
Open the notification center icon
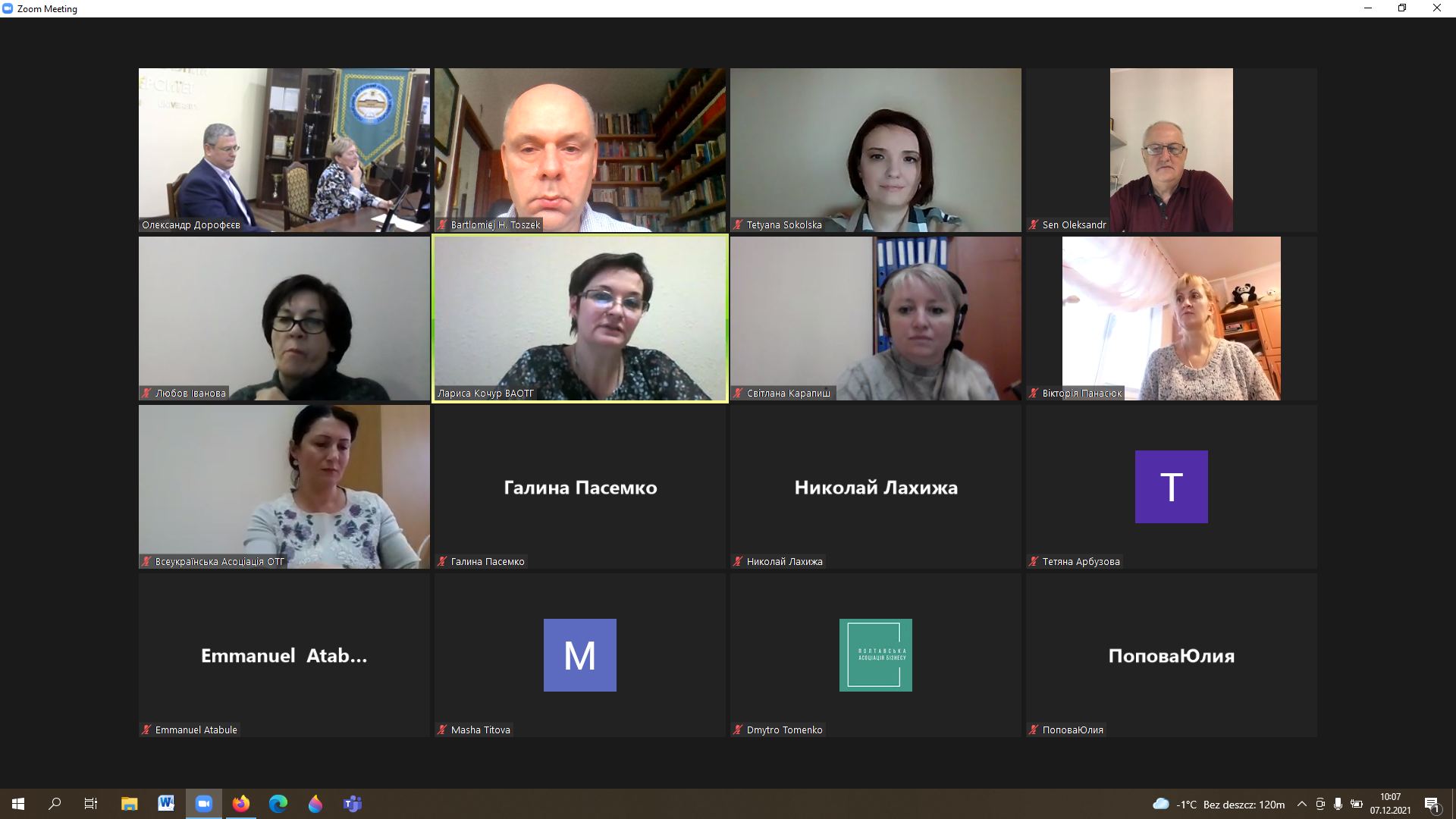1432,804
